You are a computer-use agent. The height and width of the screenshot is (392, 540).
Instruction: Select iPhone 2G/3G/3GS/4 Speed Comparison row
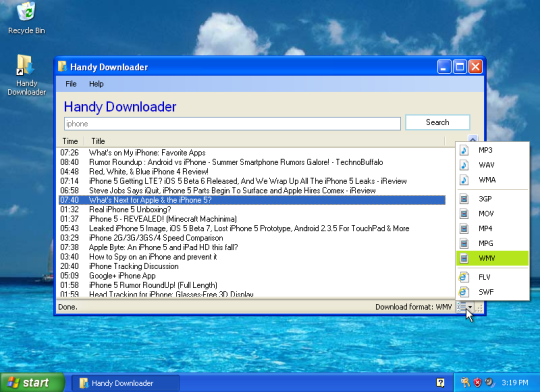252,238
